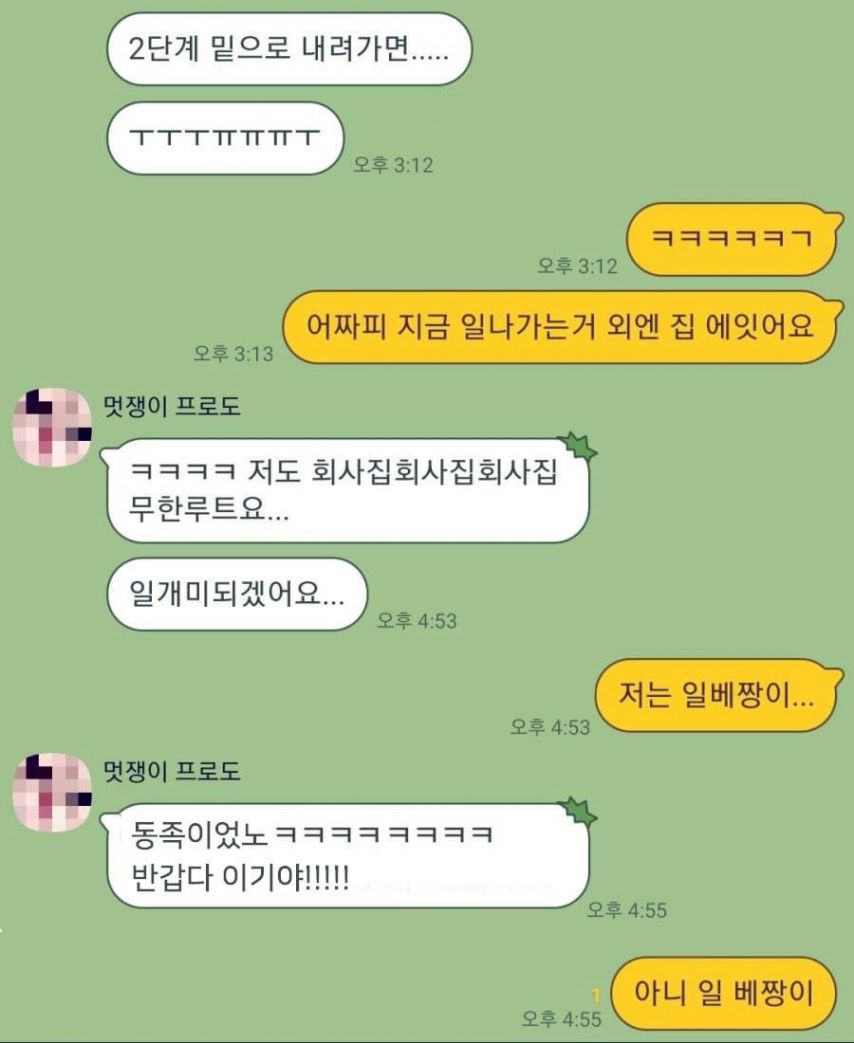854x1043 pixels.
Task: Select the '아니 일 베짱이' yellow message
Action: pyautogui.click(x=724, y=994)
